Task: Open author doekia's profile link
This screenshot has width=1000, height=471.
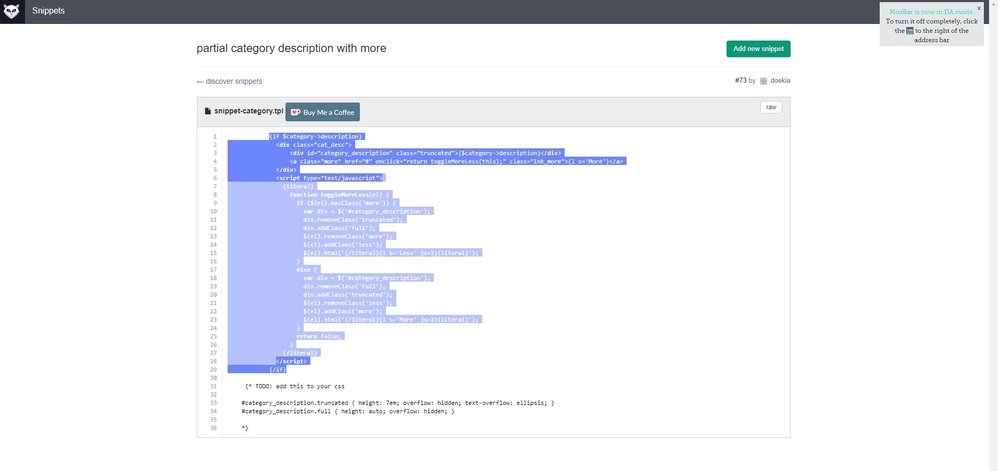Action: click(780, 81)
